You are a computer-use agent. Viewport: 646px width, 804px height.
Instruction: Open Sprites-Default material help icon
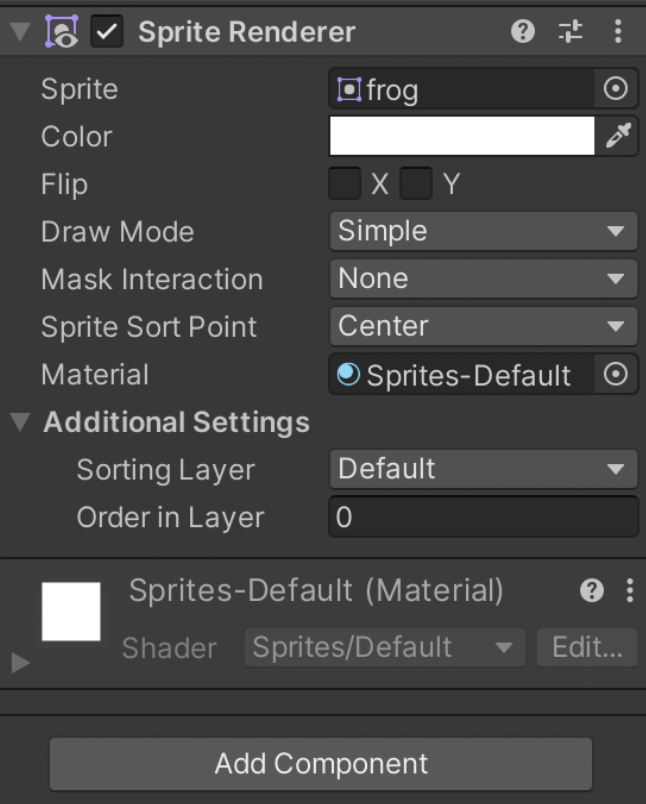pyautogui.click(x=592, y=591)
